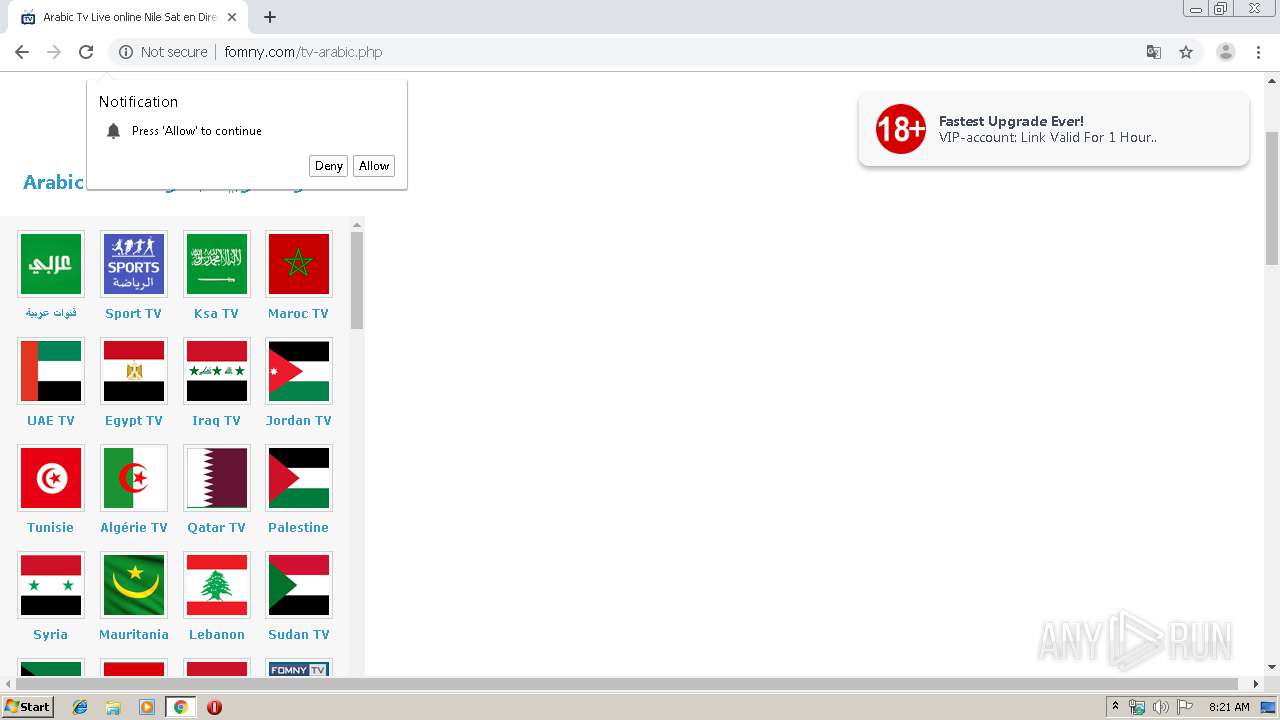
Task: Open the Palestine flag icon
Action: tap(298, 478)
